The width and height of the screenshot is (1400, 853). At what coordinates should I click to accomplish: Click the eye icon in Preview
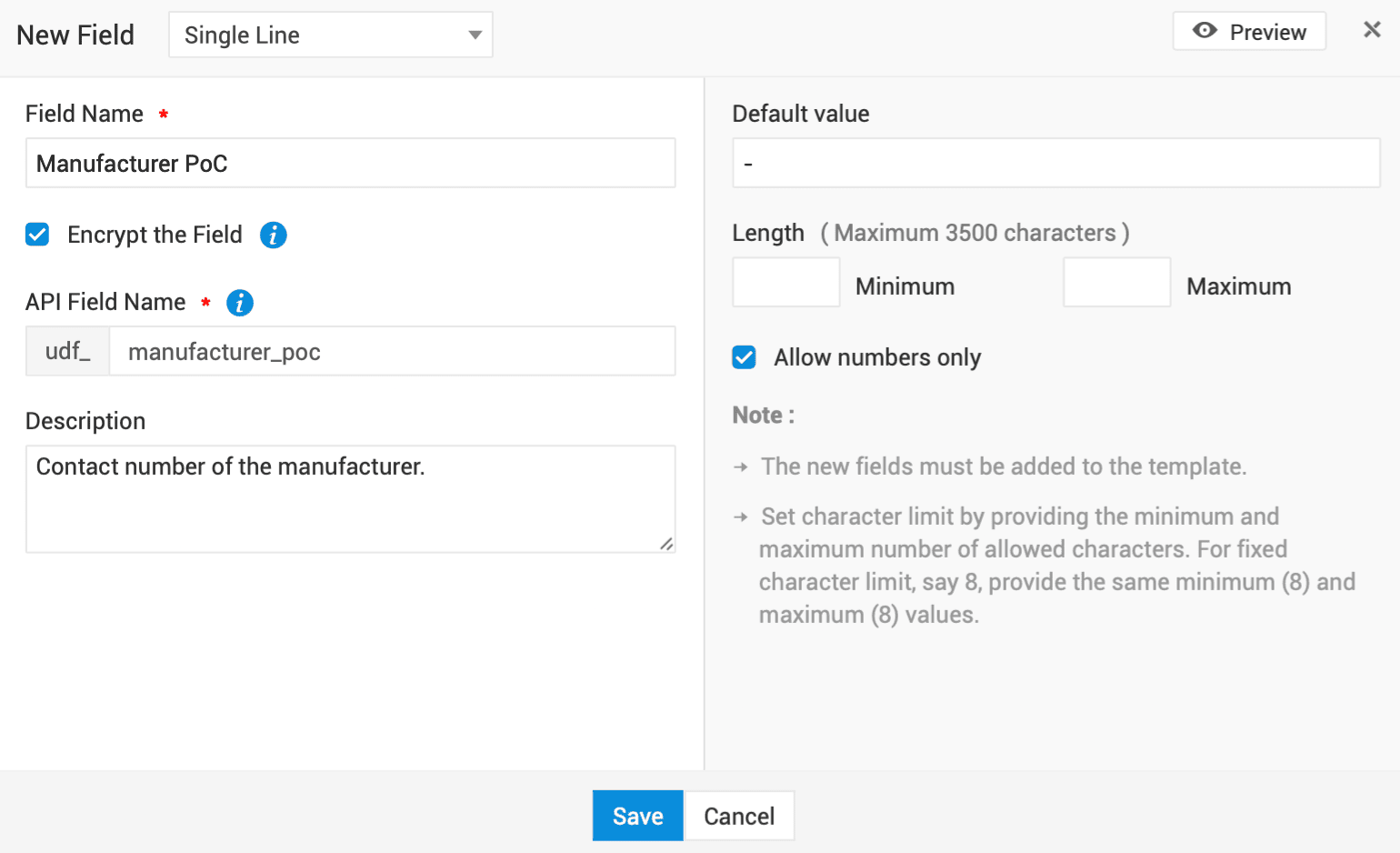1205,31
